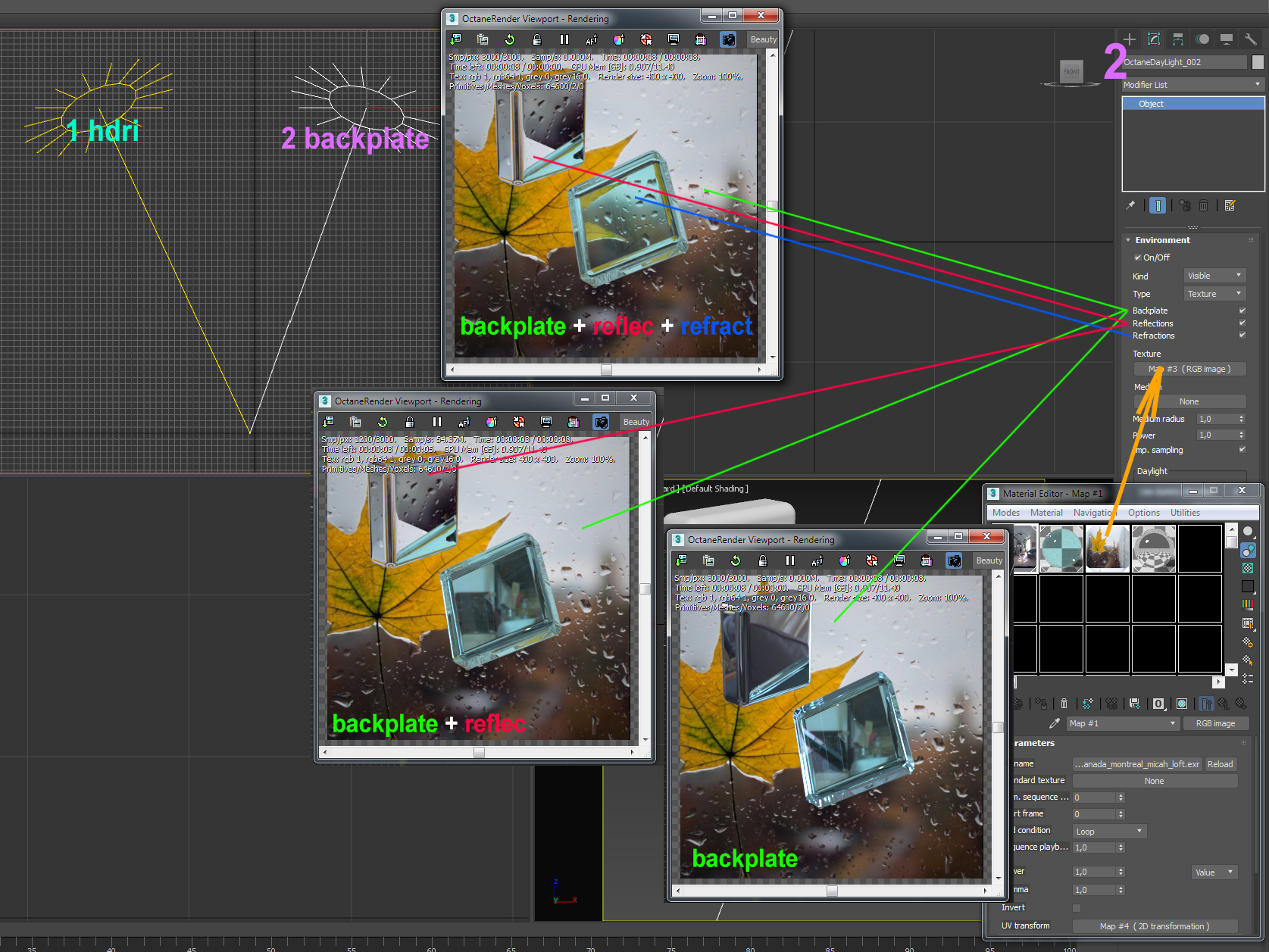Click Reload button beside file name
The width and height of the screenshot is (1269, 952).
(1220, 764)
